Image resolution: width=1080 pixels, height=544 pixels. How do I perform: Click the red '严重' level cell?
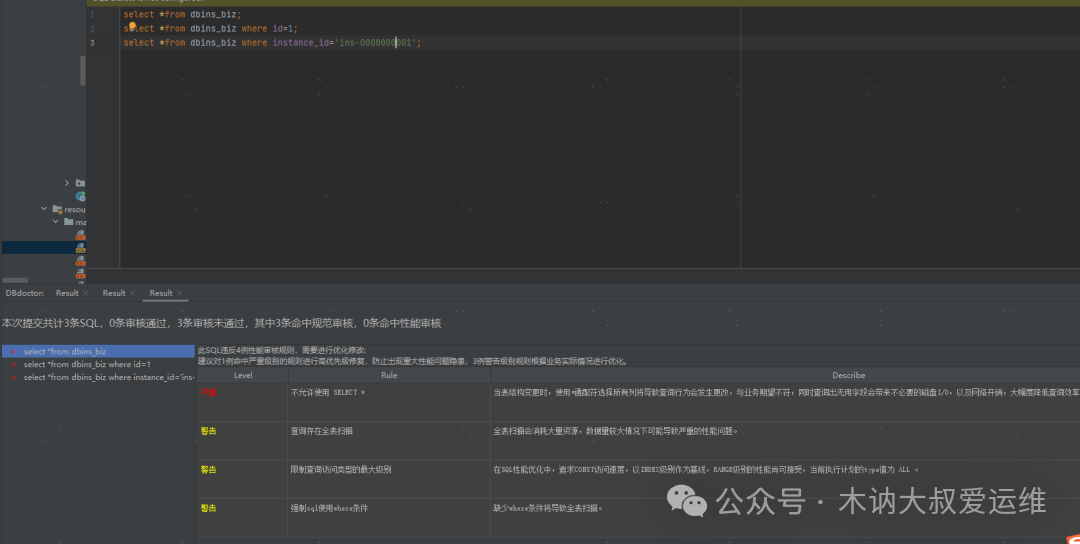[243, 402]
